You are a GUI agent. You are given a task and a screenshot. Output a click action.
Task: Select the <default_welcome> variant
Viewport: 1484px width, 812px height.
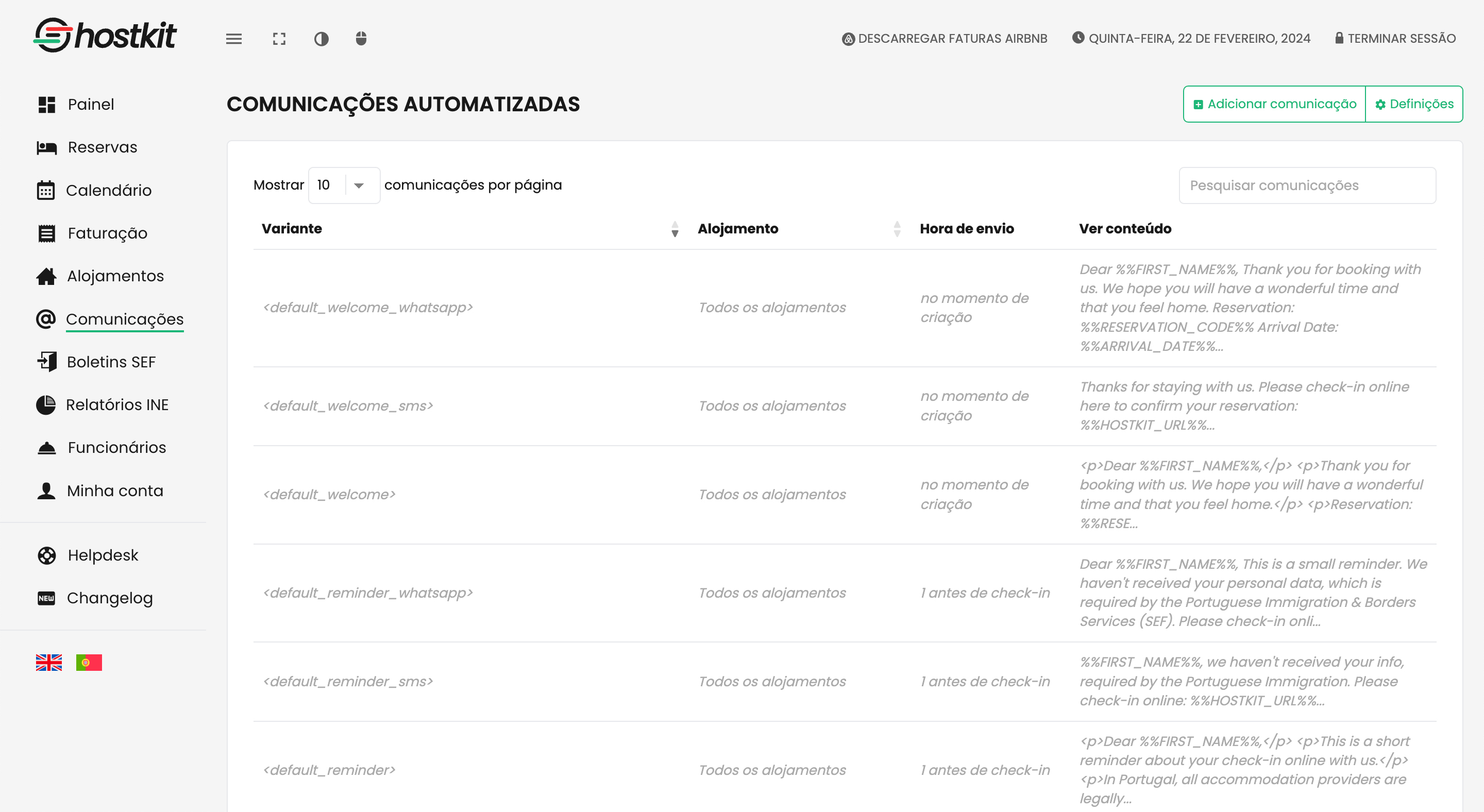[x=329, y=495]
